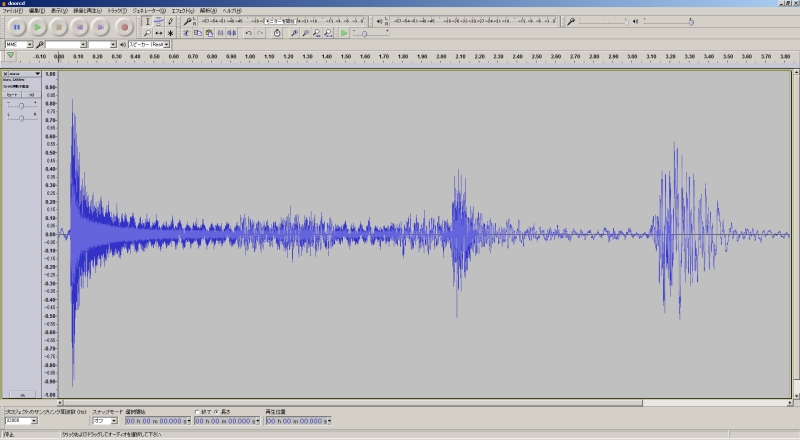
Task: Click the Zoom Out icon
Action: coord(306,33)
